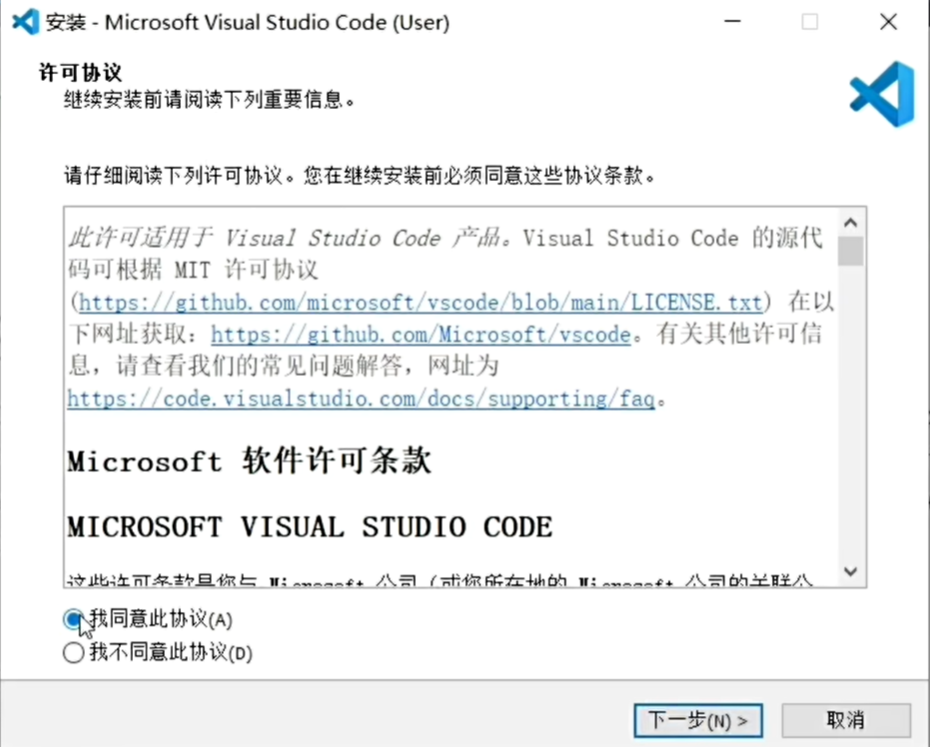Click the VS Code icon in title bar
This screenshot has height=747, width=930.
click(x=26, y=23)
